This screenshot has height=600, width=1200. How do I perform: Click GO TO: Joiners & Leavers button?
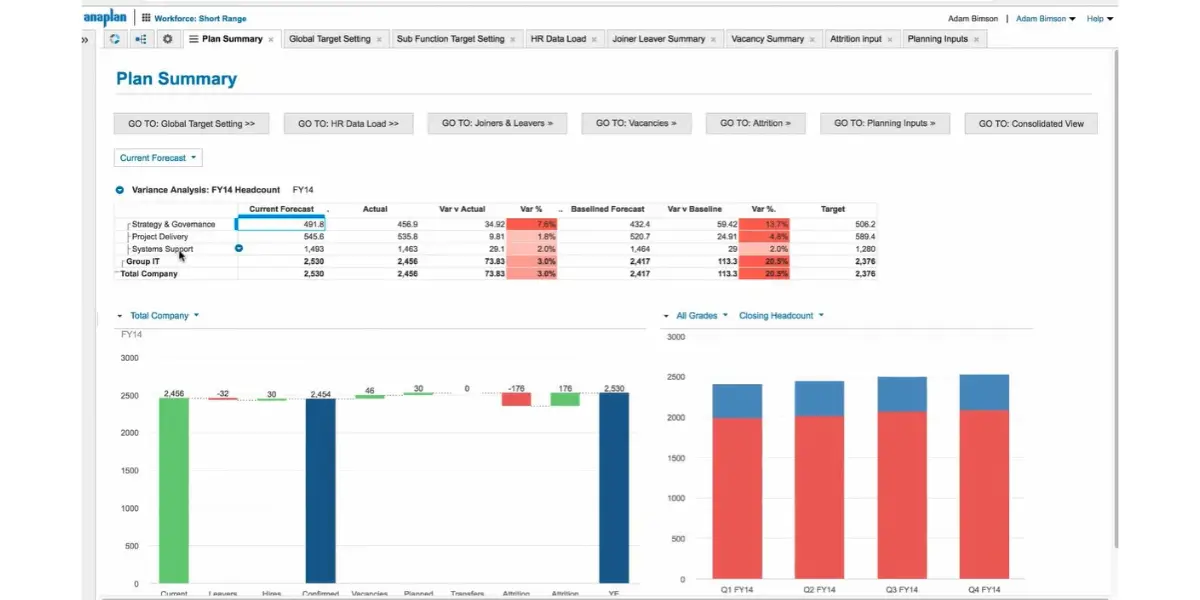coord(497,124)
